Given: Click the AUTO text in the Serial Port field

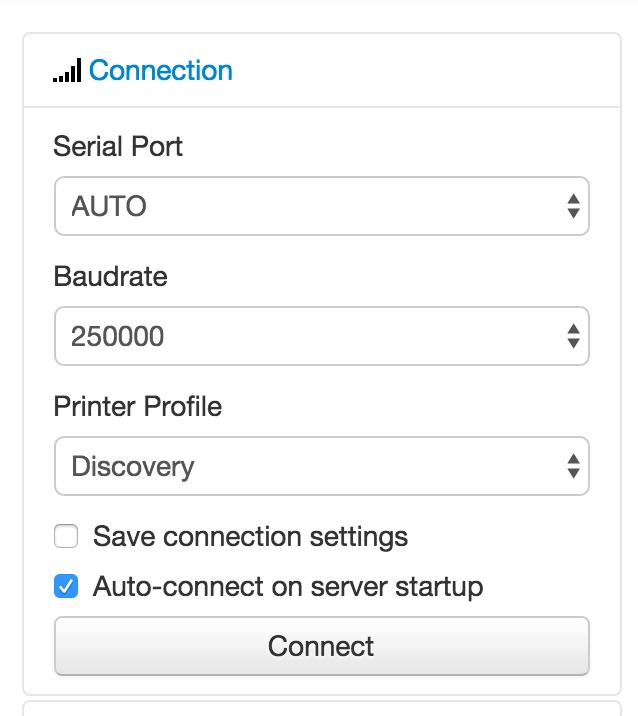Looking at the screenshot, I should [x=109, y=206].
